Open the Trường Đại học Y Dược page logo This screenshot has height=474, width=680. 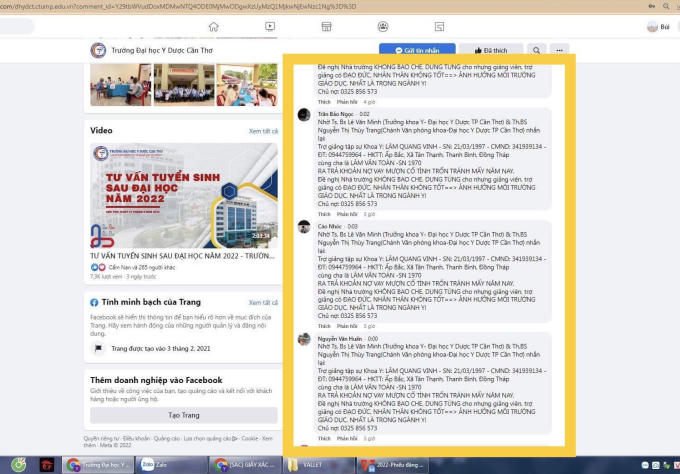pos(98,50)
